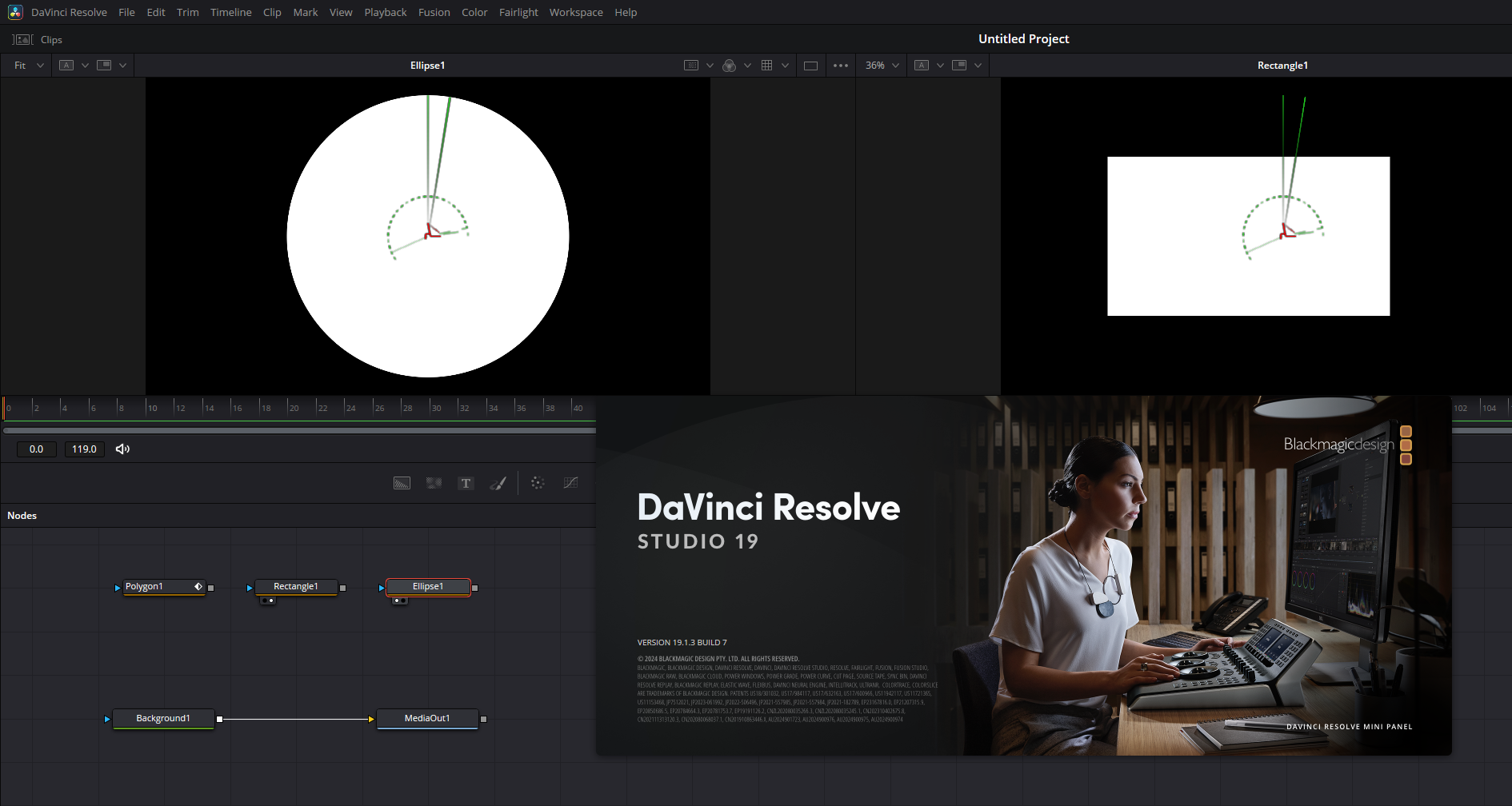
Task: Open the Fusion menu
Action: (434, 12)
